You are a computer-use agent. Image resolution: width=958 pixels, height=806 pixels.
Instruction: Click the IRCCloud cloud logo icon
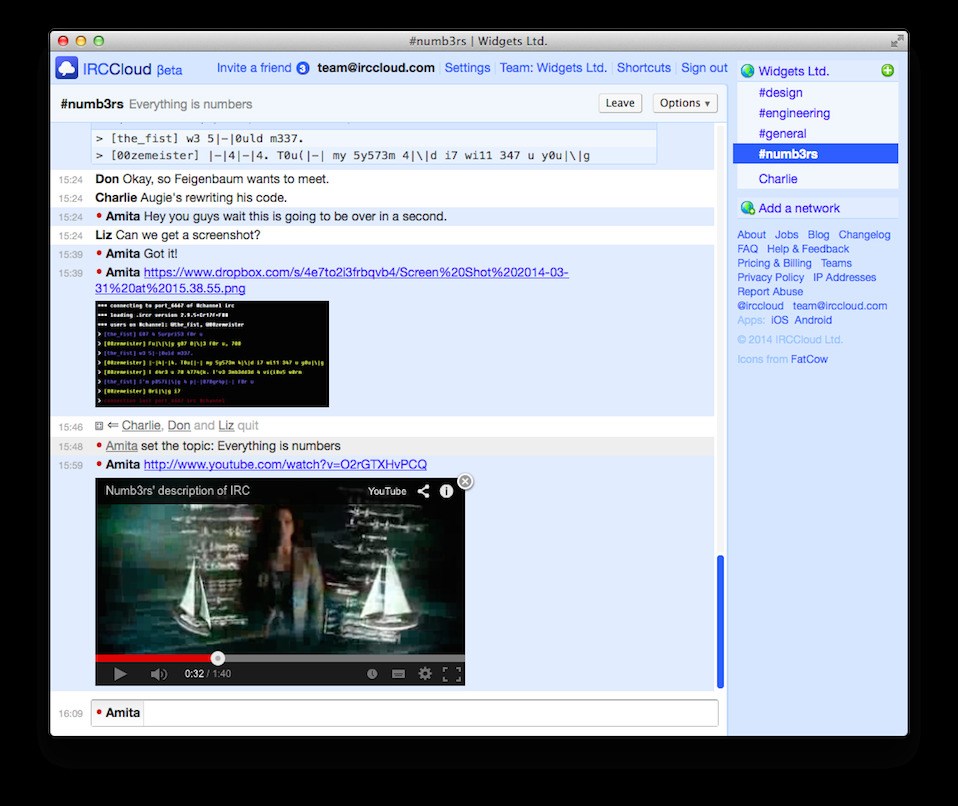coord(67,68)
